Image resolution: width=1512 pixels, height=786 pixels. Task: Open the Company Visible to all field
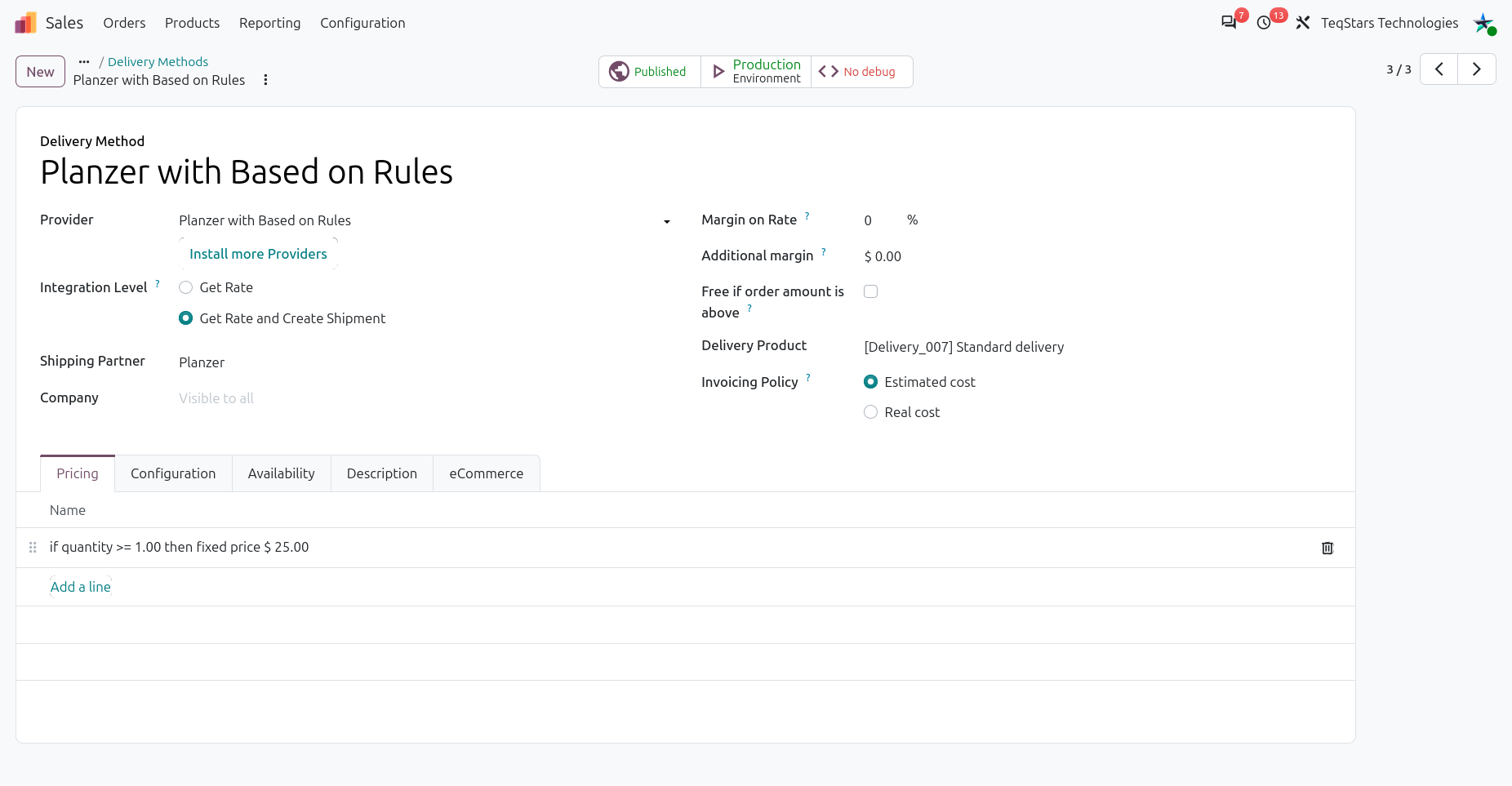[x=425, y=398]
